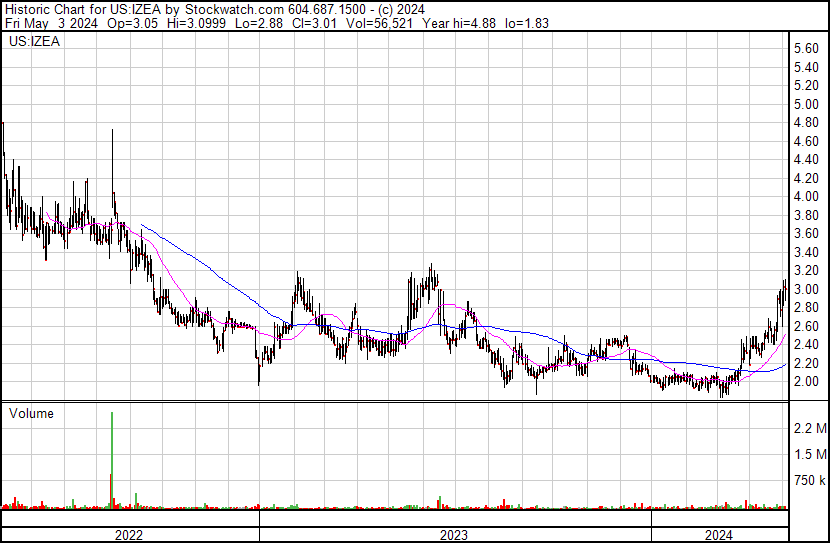830x543 pixels.
Task: Click the 3.60 price axis value
Action: pos(807,233)
